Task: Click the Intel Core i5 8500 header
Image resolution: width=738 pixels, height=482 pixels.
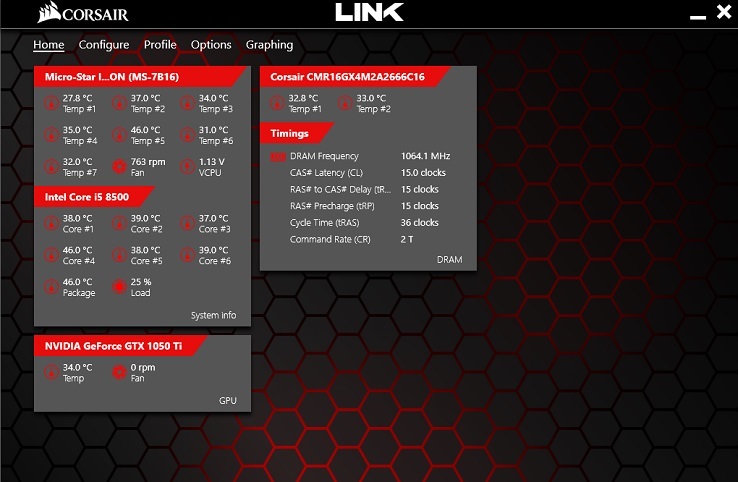Action: (x=94, y=197)
